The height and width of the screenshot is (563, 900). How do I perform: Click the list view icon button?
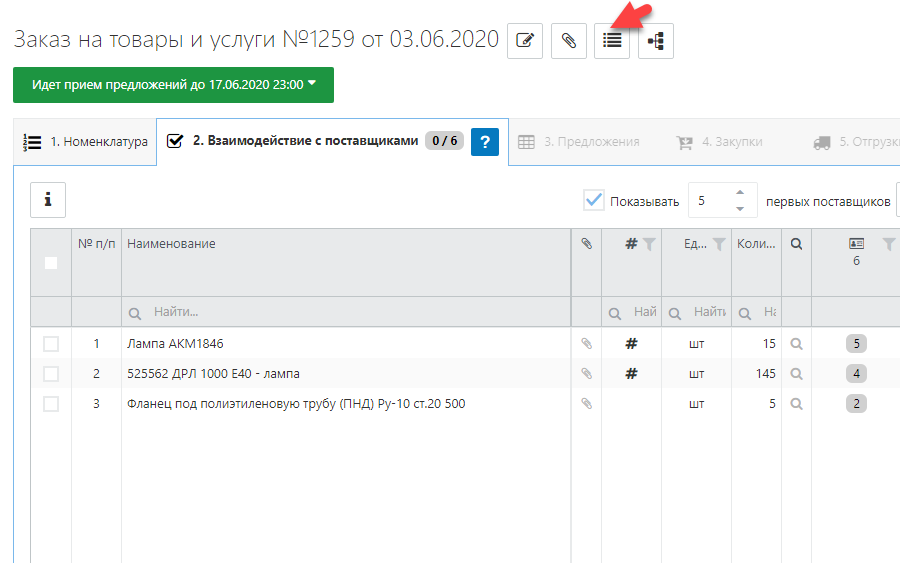(612, 41)
